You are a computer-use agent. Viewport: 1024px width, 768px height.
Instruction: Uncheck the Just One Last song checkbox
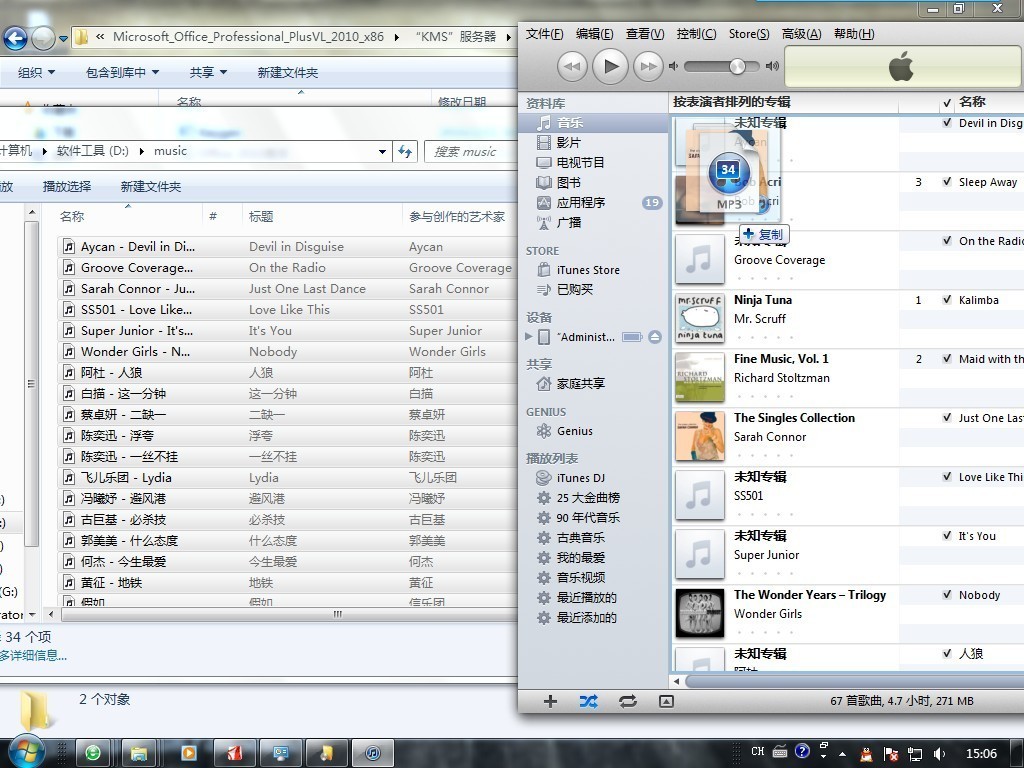point(947,417)
